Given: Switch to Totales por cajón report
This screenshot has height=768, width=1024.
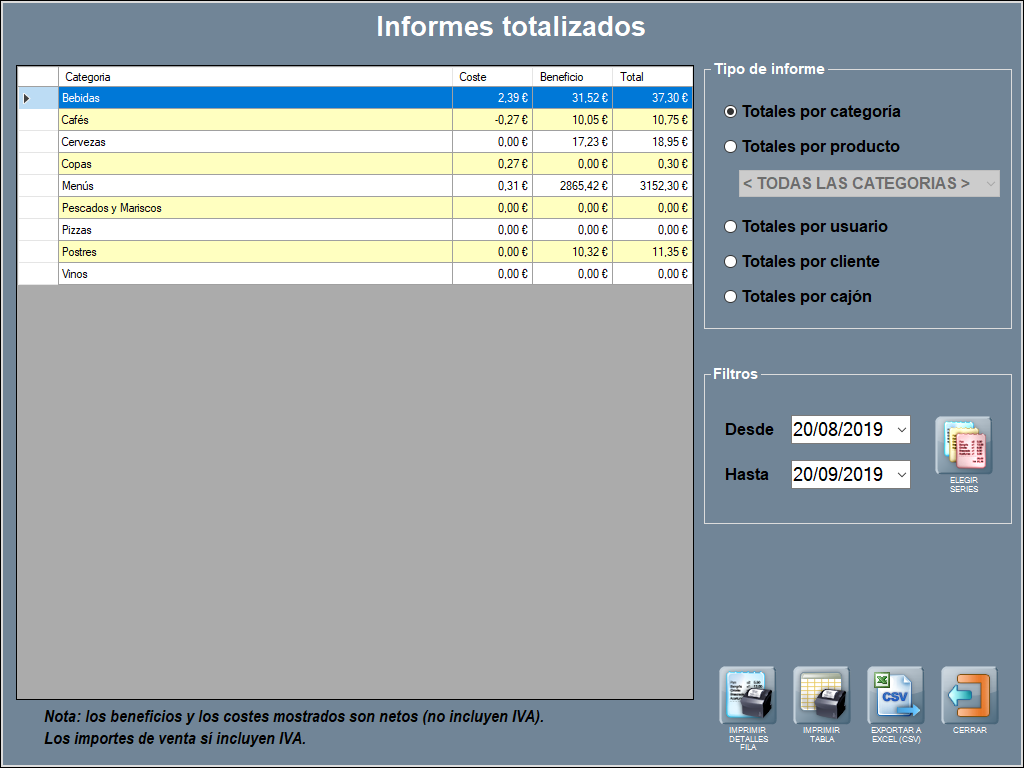Looking at the screenshot, I should (x=731, y=297).
